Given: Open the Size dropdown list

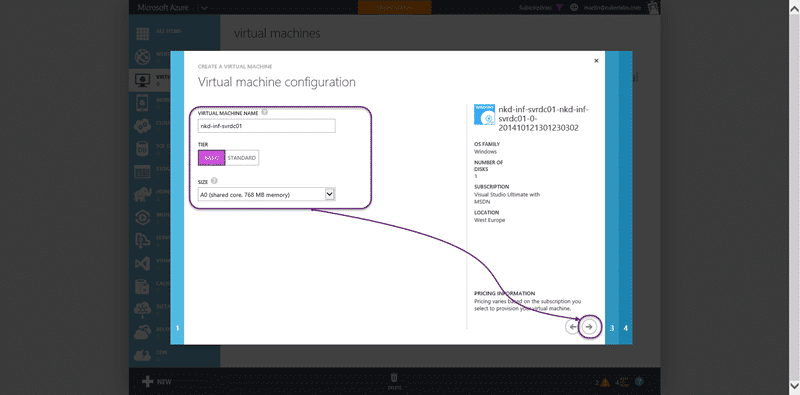Looking at the screenshot, I should pyautogui.click(x=266, y=194).
